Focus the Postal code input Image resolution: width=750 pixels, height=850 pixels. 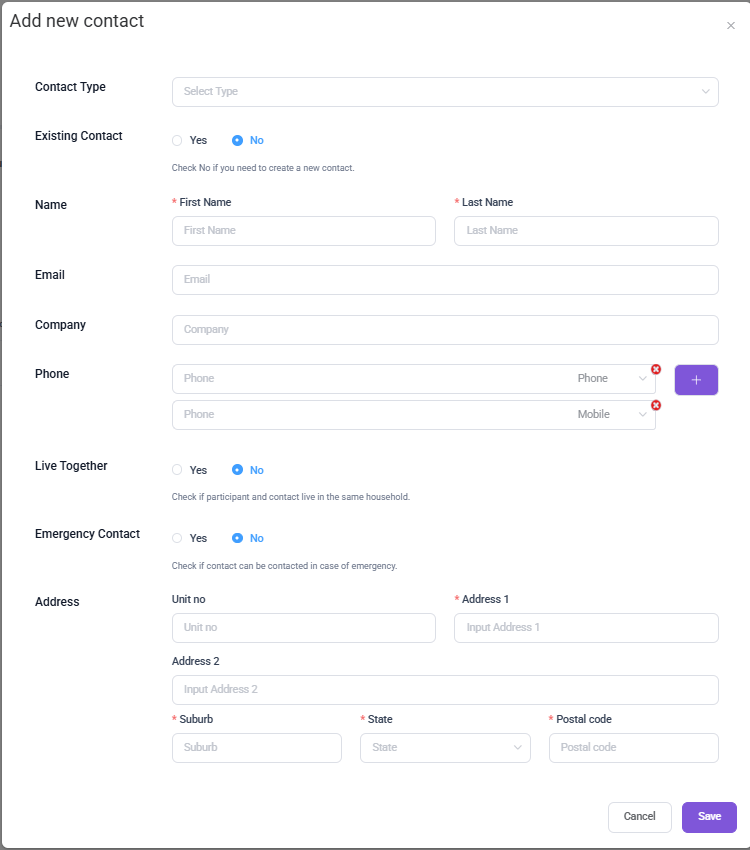click(633, 748)
